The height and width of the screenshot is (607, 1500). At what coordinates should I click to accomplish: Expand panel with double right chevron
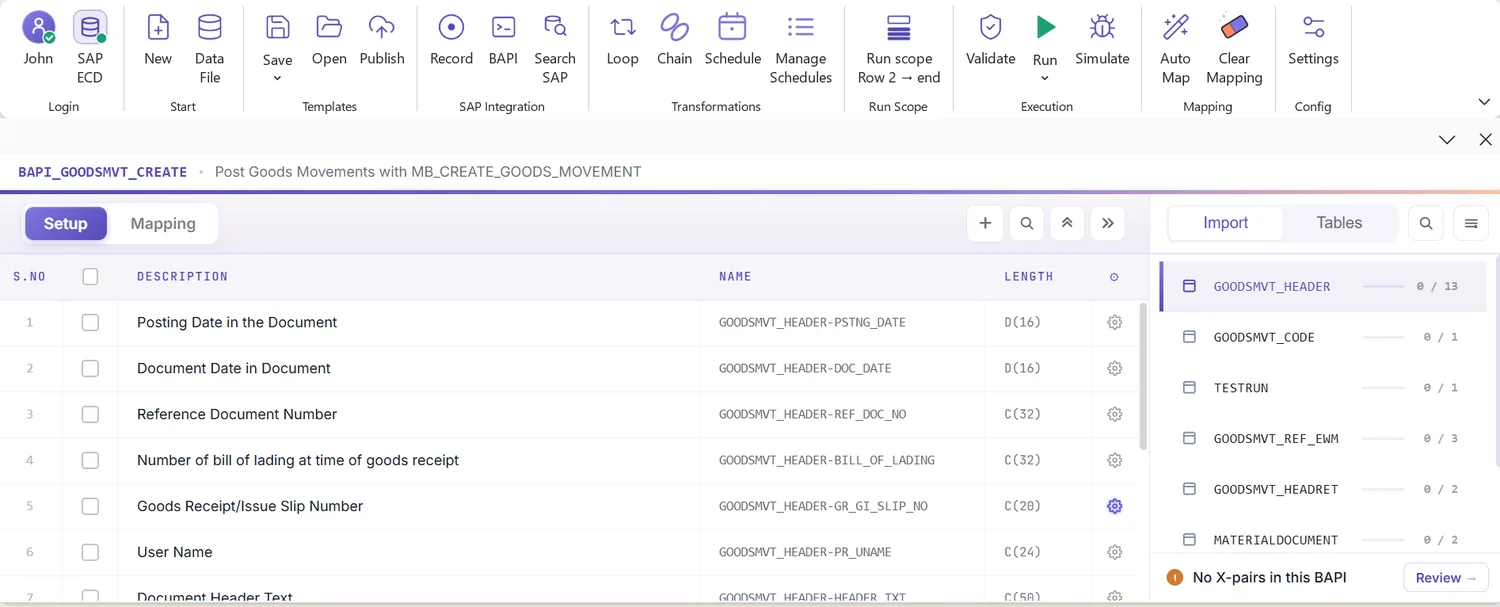(1108, 223)
